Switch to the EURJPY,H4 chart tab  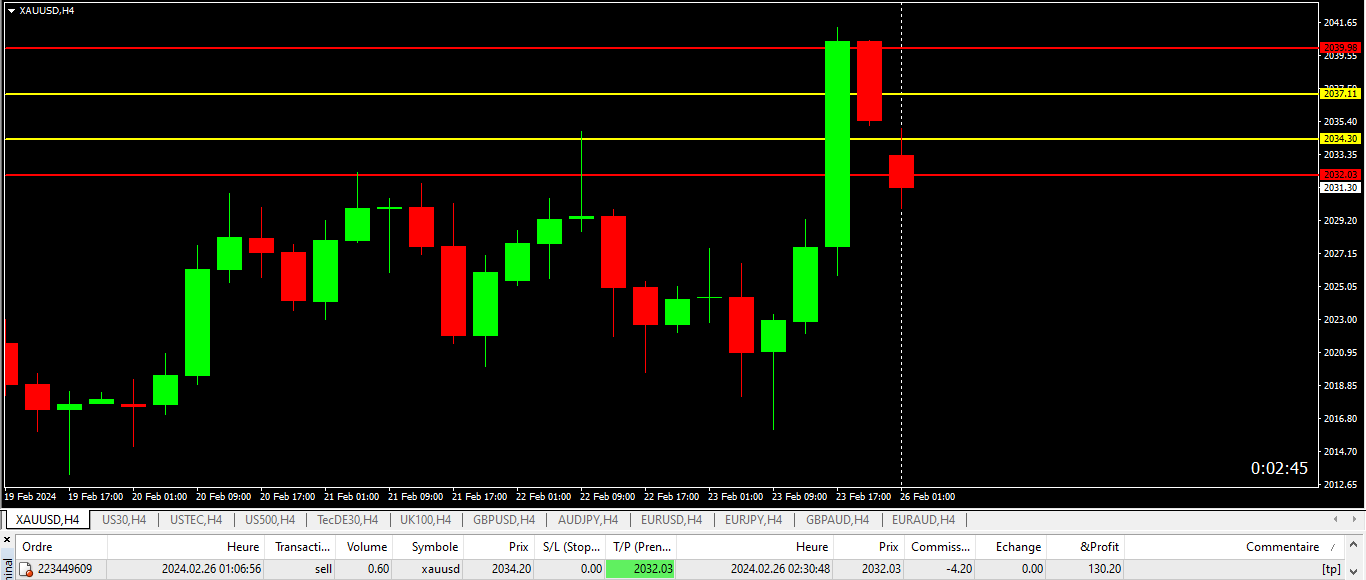(x=754, y=520)
